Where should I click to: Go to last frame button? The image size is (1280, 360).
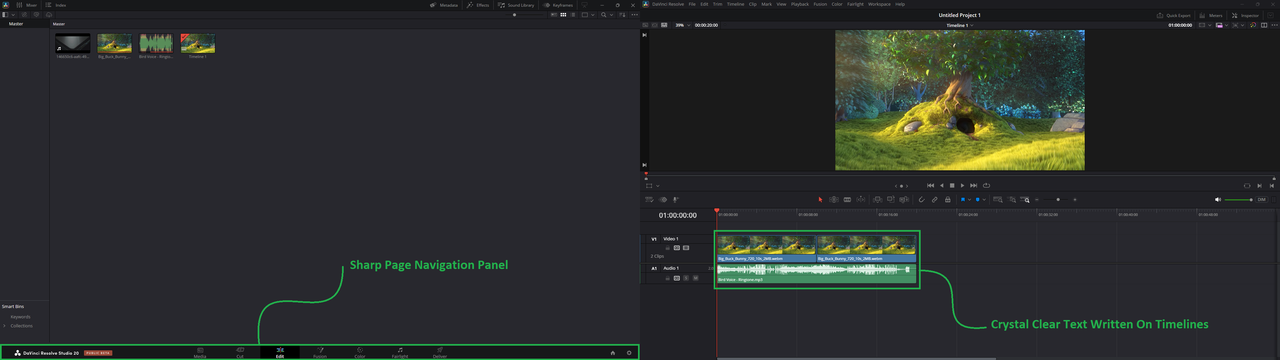[973, 185]
